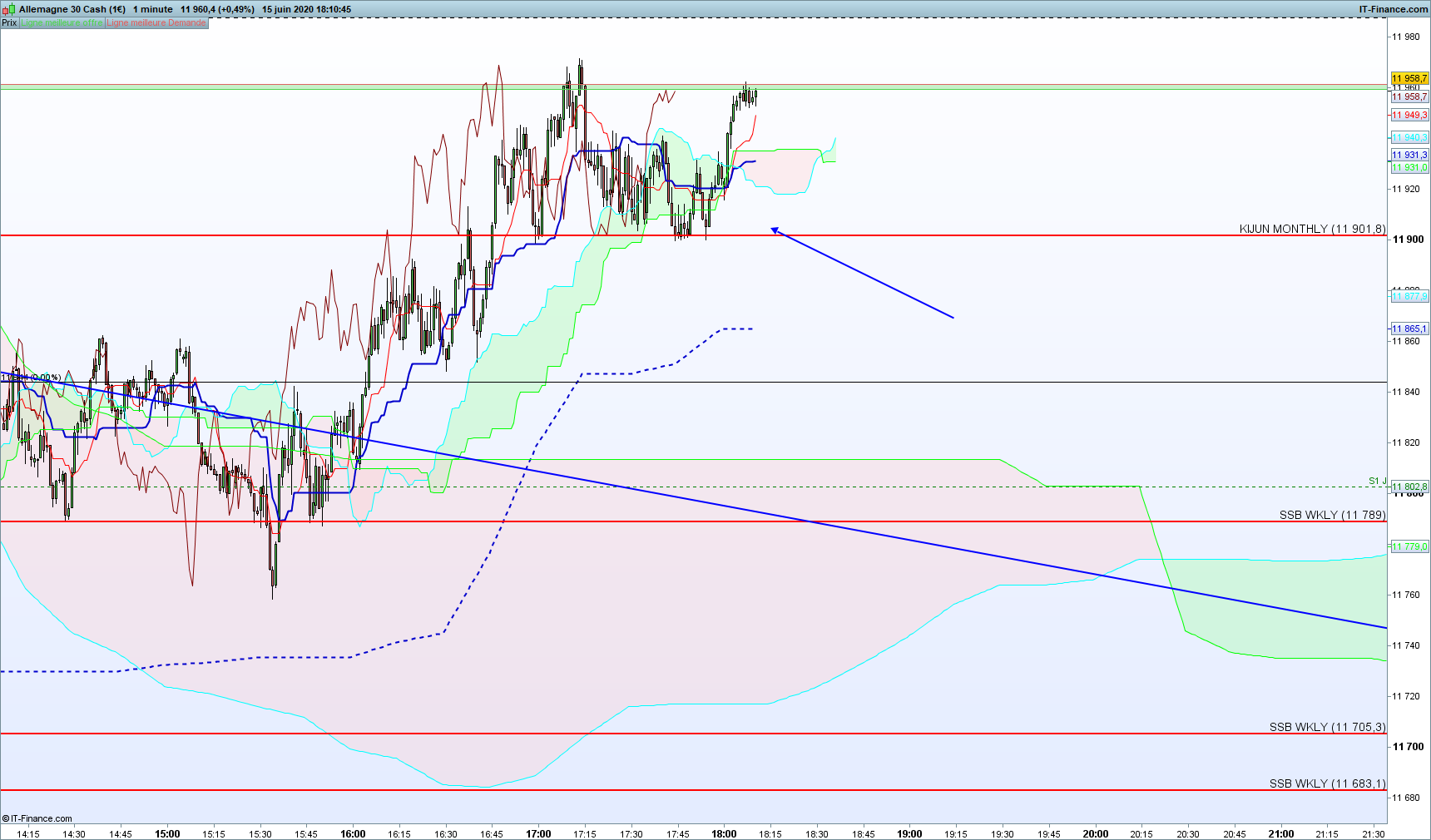Screen dimensions: 1431x840
Task: Click the green 11 779,0 price tag
Action: (x=1409, y=546)
